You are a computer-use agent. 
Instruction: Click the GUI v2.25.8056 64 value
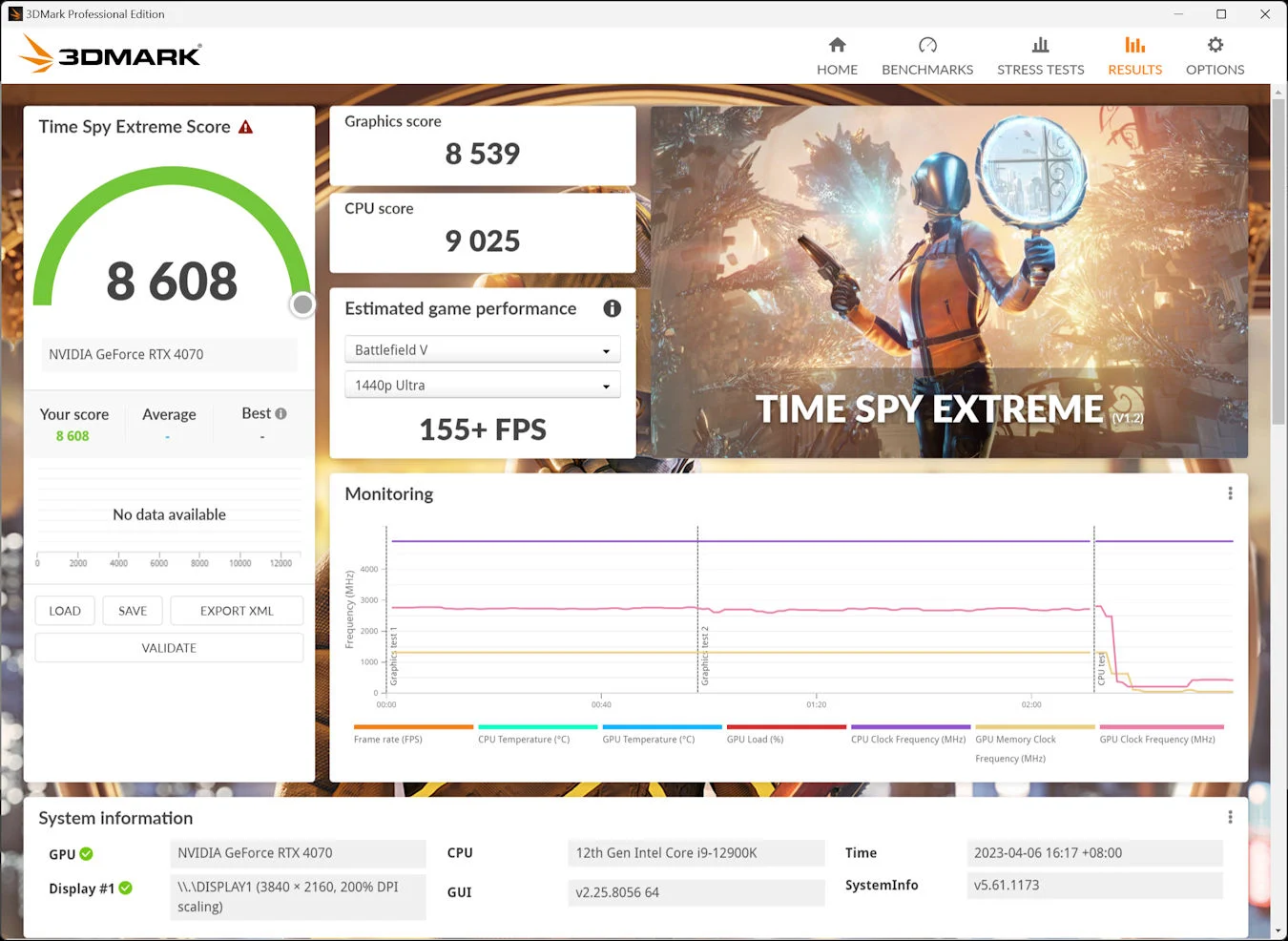pos(696,892)
